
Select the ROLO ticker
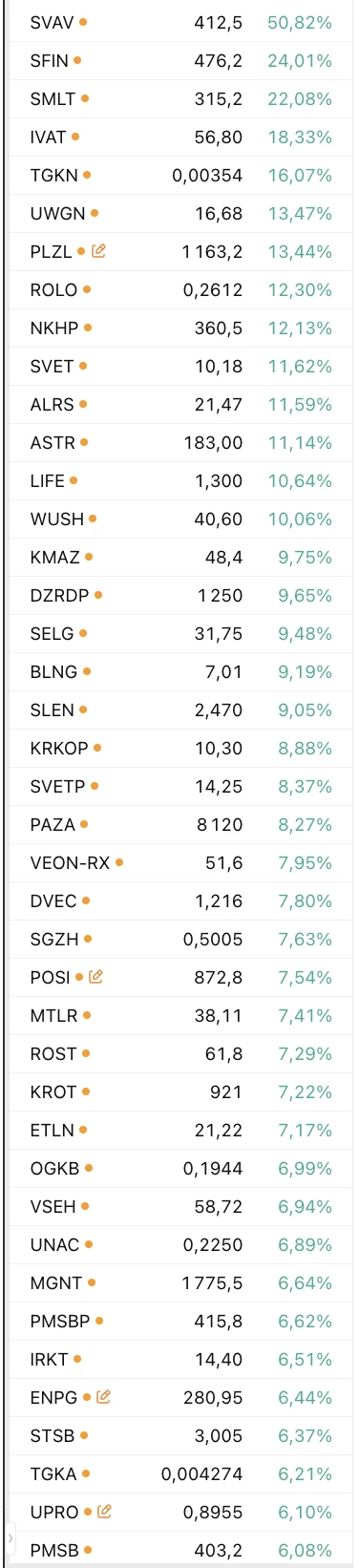point(54,290)
